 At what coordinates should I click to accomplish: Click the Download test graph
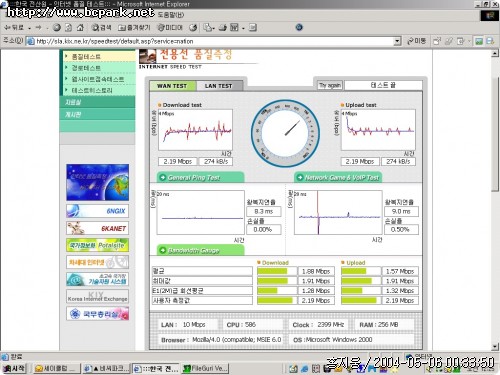point(195,130)
